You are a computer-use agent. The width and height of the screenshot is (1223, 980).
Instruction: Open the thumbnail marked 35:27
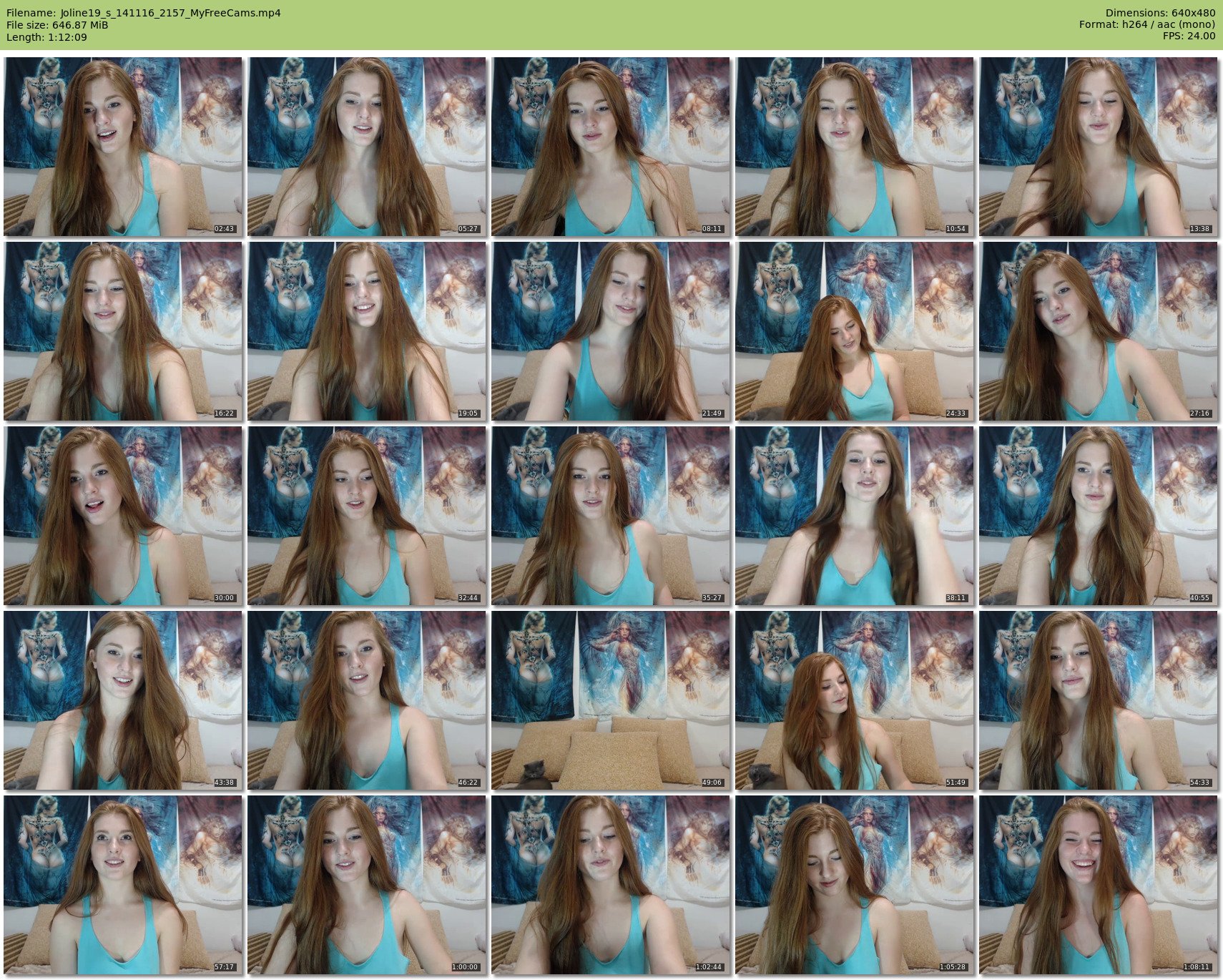pos(611,516)
